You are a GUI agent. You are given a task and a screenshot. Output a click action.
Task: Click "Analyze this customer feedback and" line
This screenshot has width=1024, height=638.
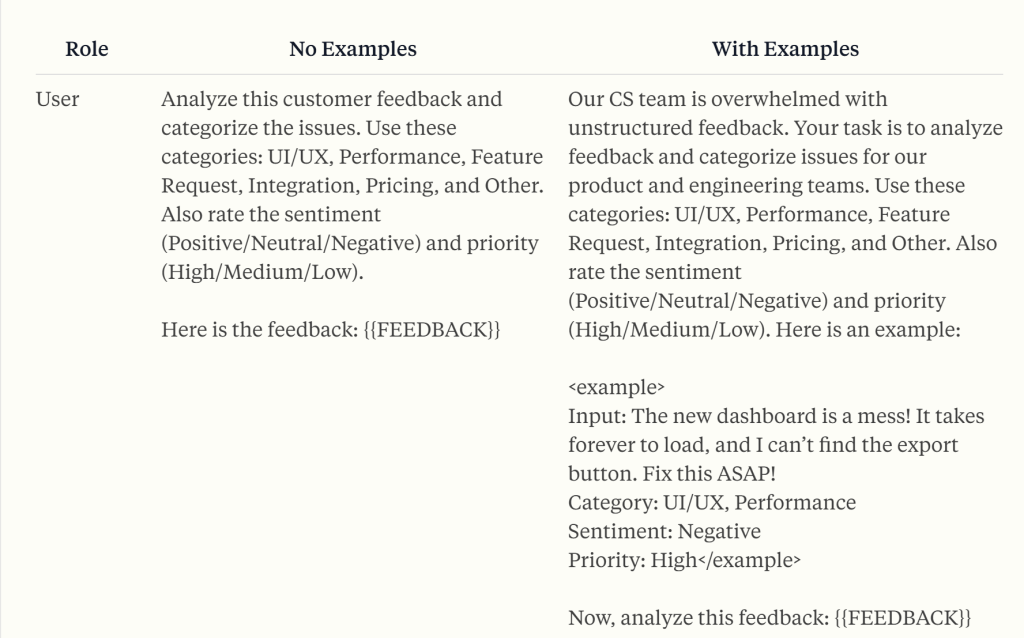pyautogui.click(x=331, y=100)
